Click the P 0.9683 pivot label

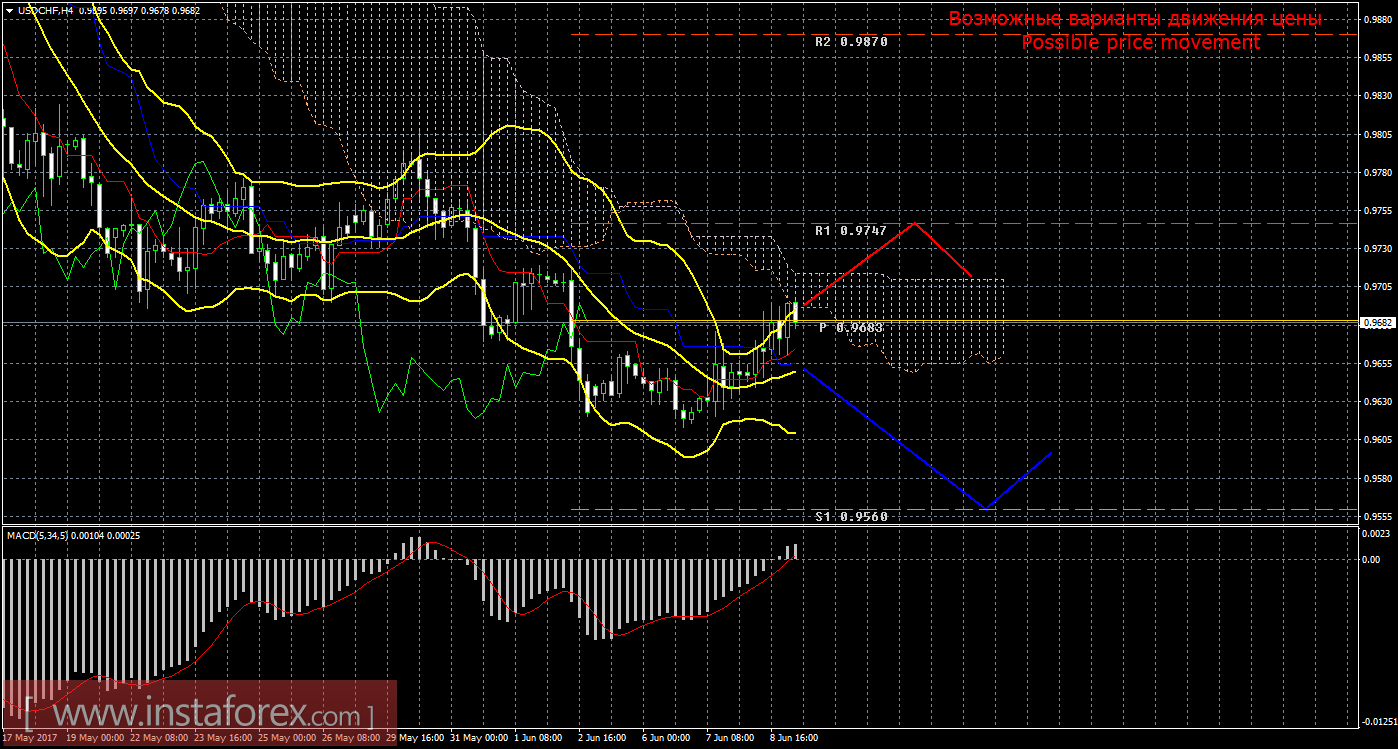point(851,328)
